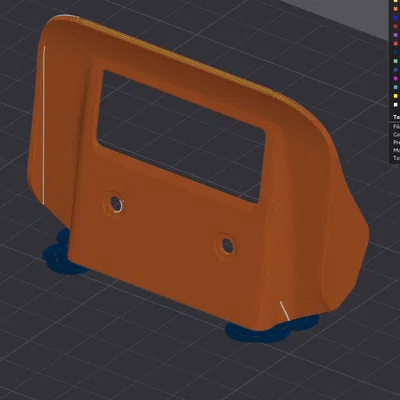This screenshot has height=400, width=400.
Task: Click the purple legend color swatch
Action: pyautogui.click(x=396, y=35)
